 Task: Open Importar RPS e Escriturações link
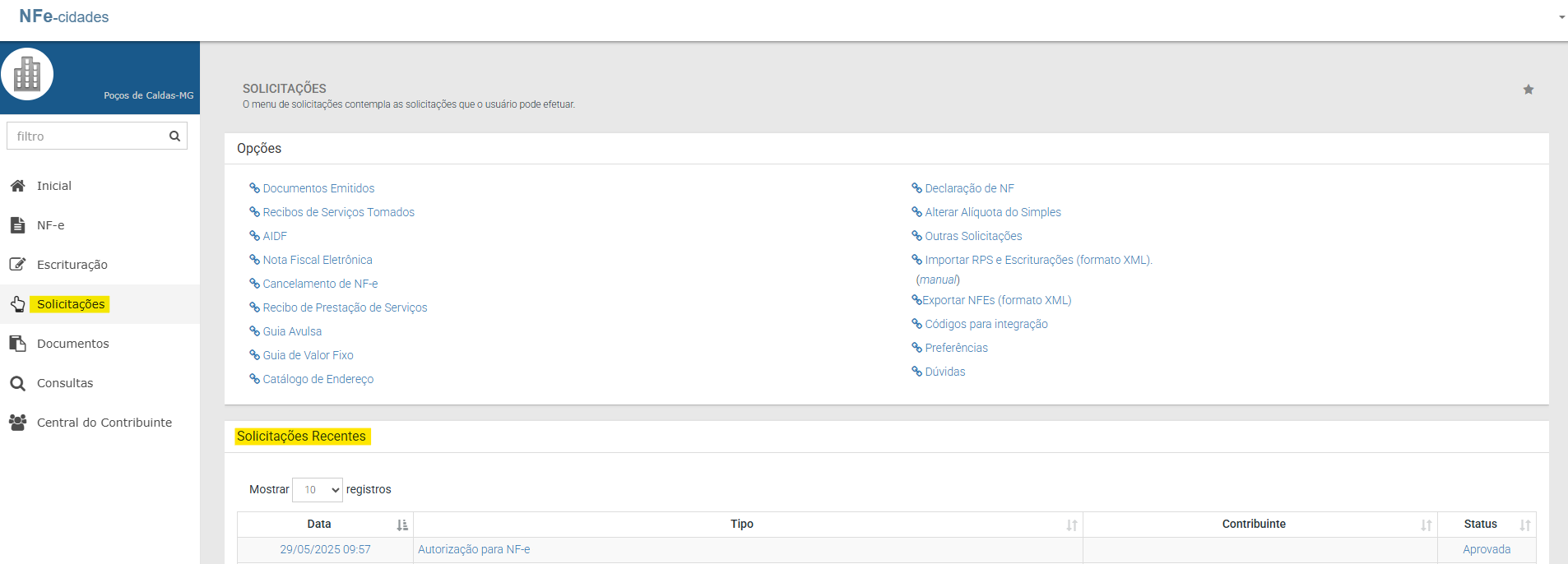click(x=1038, y=260)
